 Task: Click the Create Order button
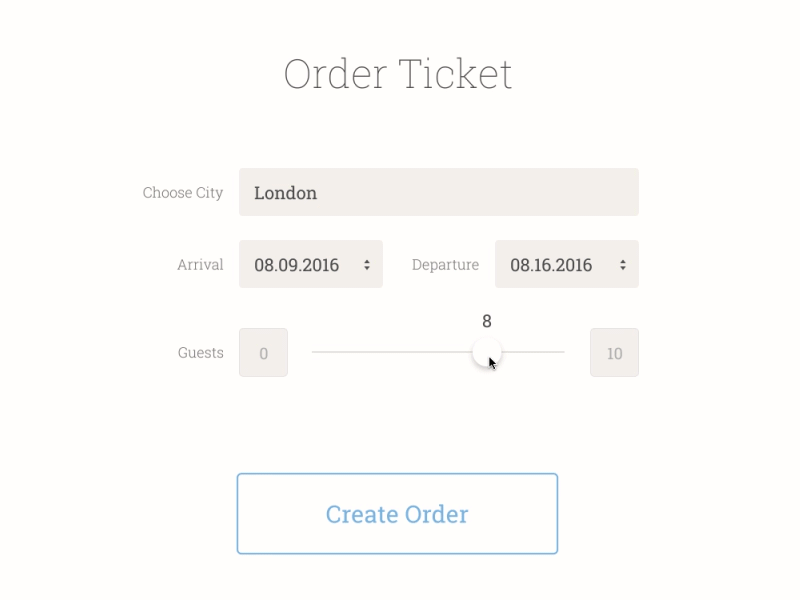(x=396, y=513)
